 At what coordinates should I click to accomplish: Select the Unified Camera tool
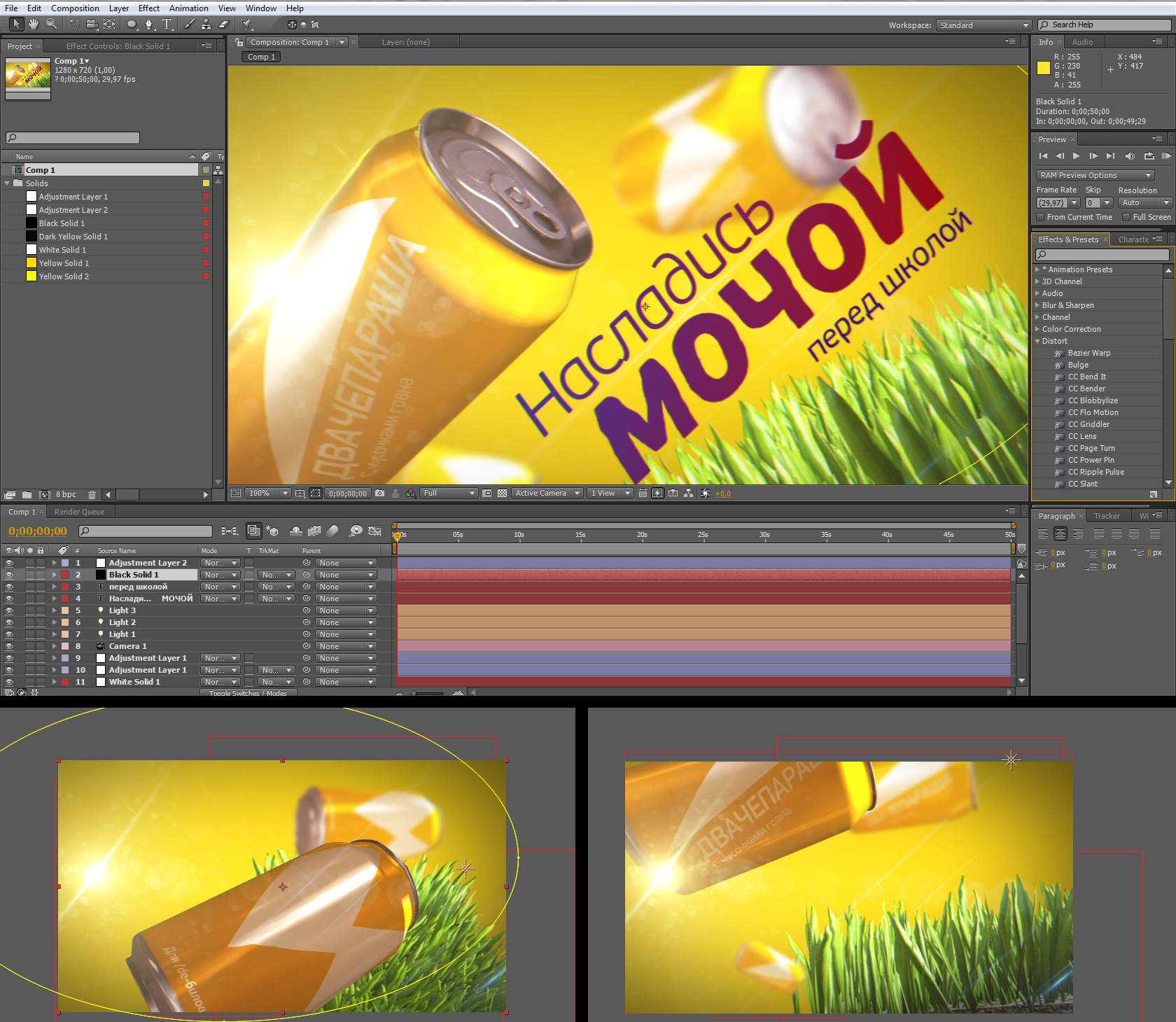pos(92,24)
